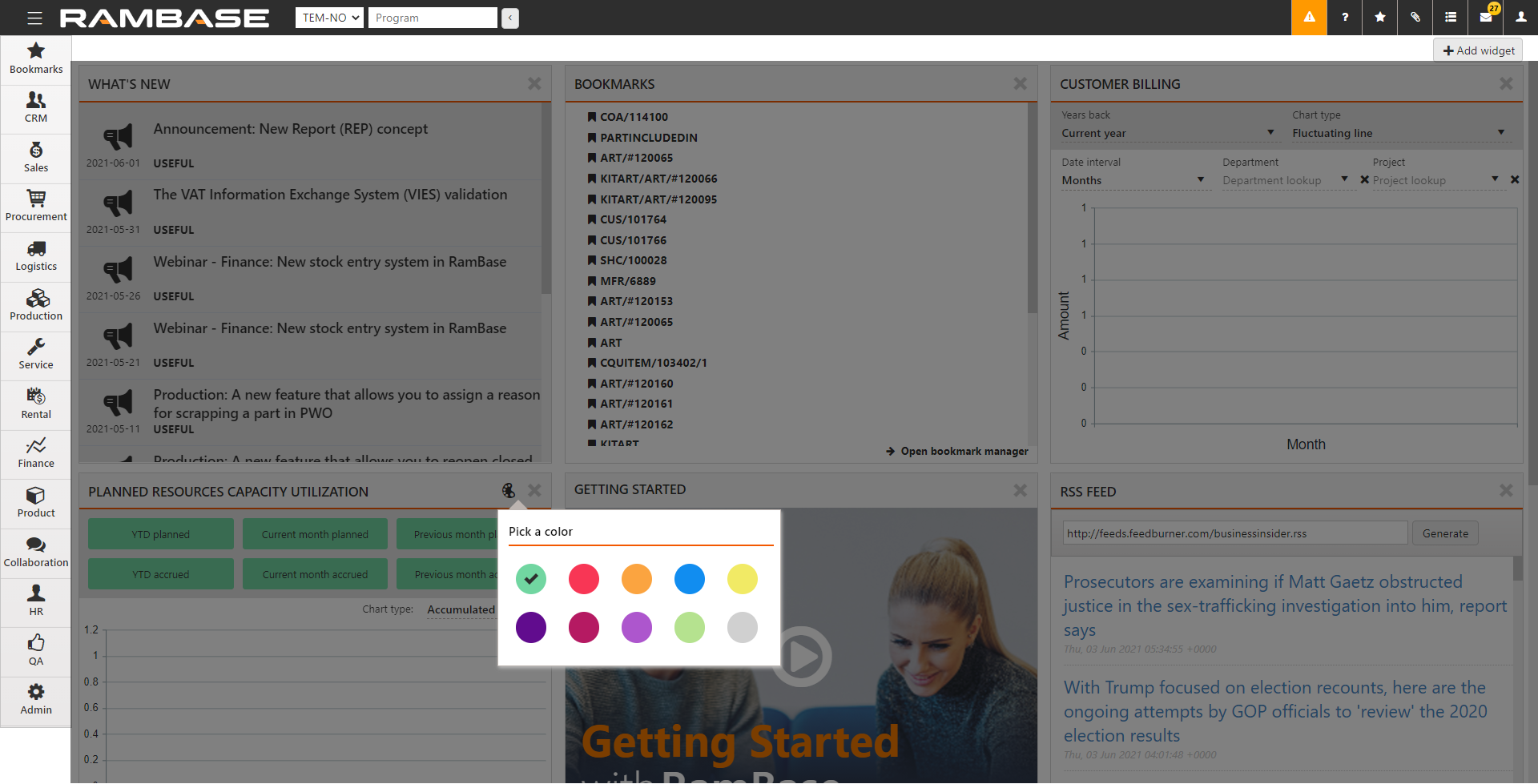Viewport: 1538px width, 784px height.
Task: Open bookmark manager link
Action: [x=957, y=452]
